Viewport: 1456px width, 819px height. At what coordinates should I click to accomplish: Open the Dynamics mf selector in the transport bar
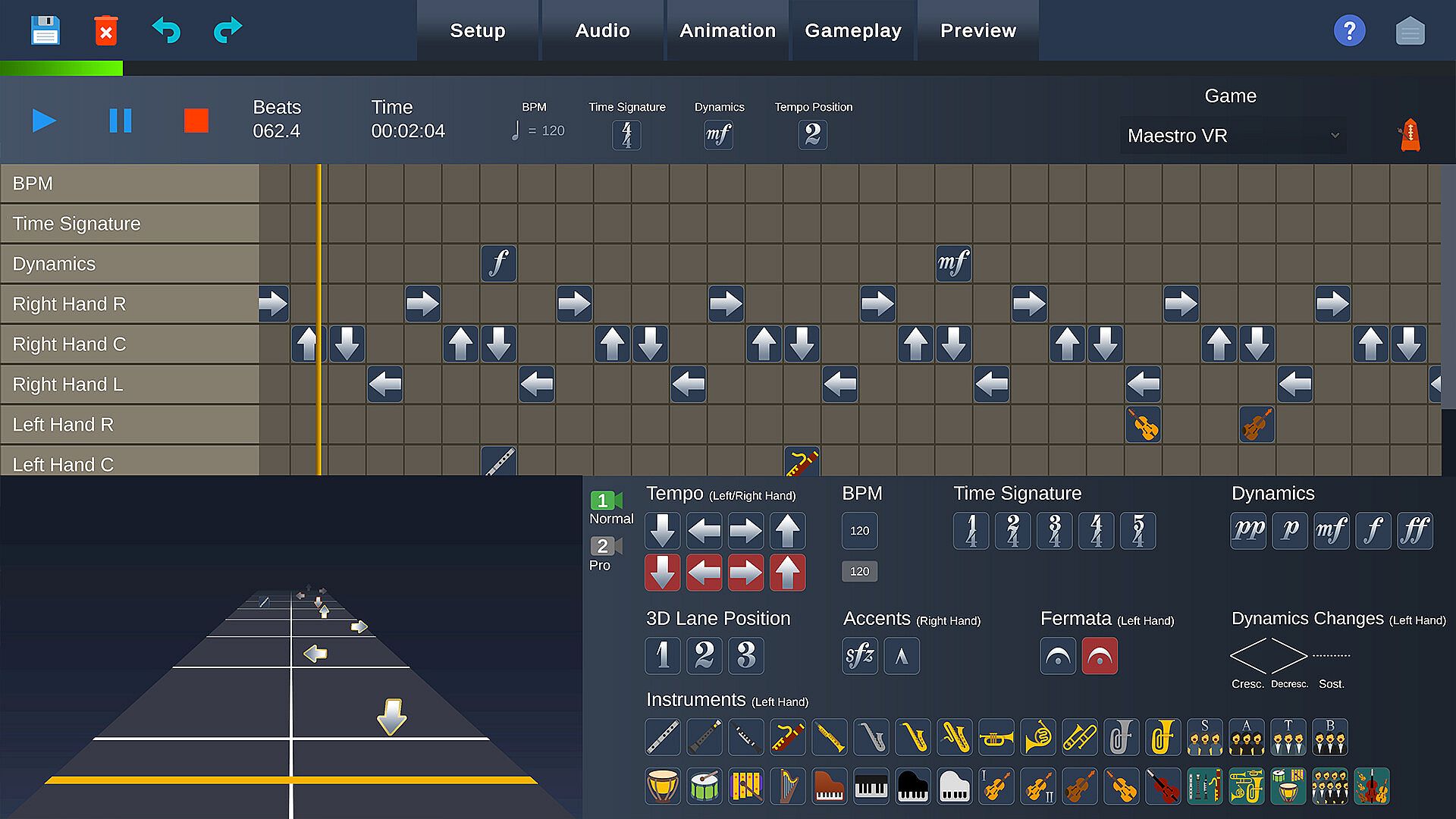click(718, 135)
